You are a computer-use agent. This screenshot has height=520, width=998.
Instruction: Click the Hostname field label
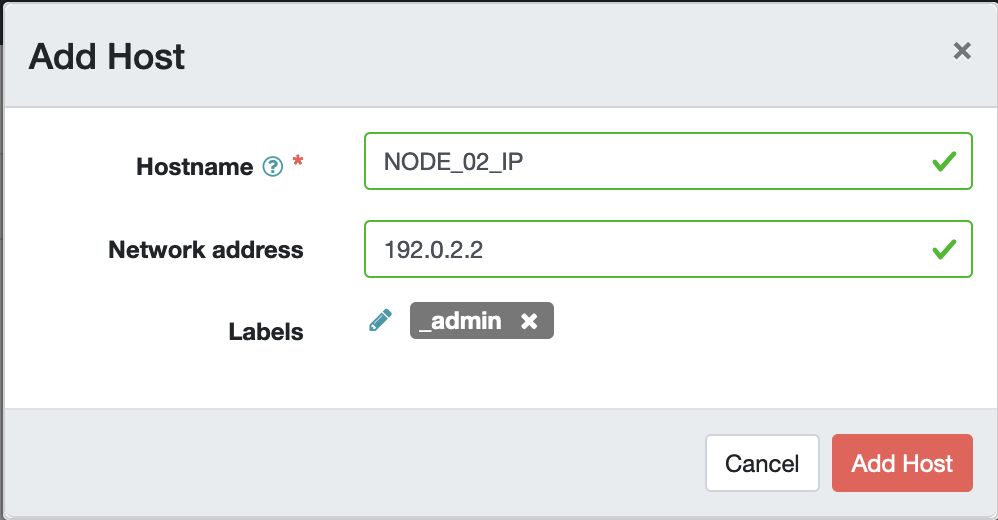194,167
